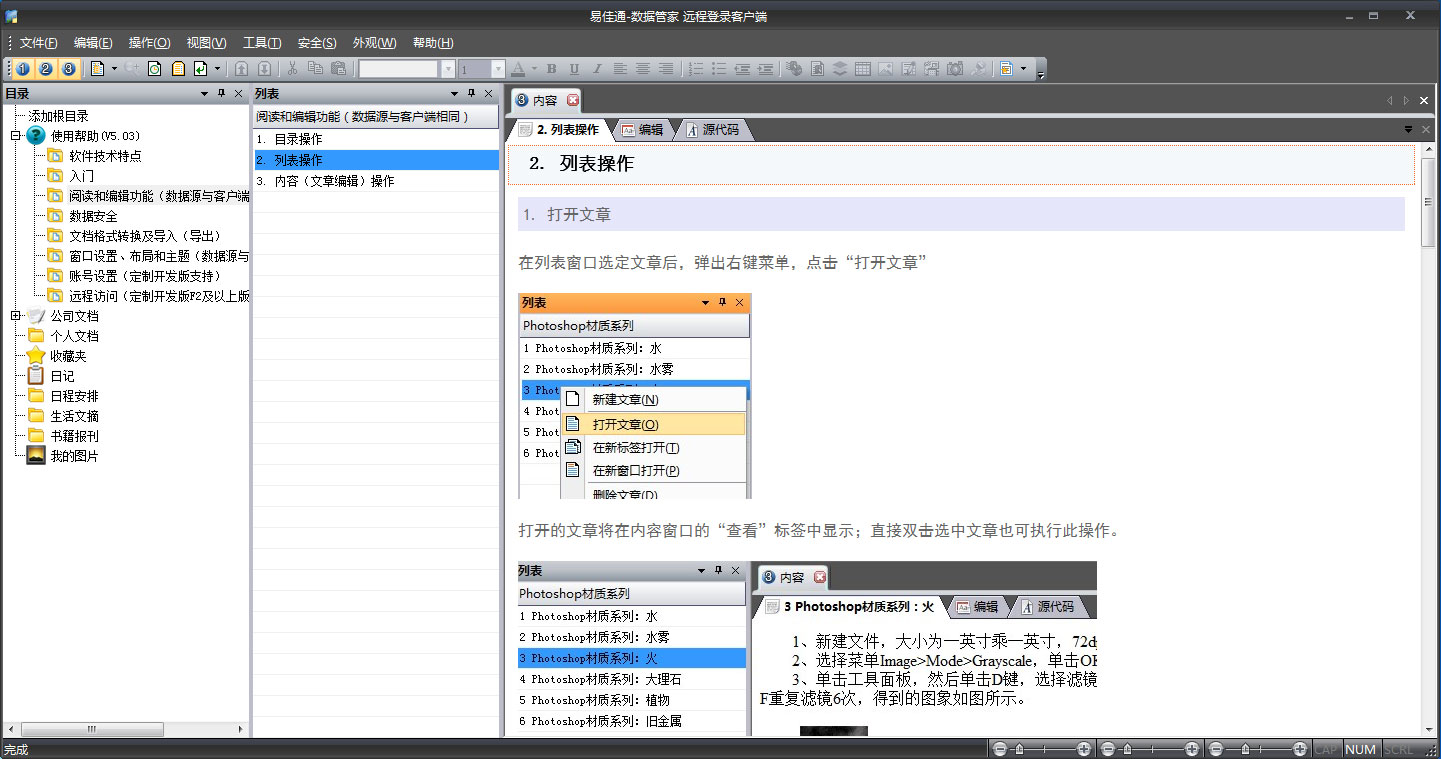The height and width of the screenshot is (759, 1441).
Task: Toggle the panel 1 button
Action: 23,69
